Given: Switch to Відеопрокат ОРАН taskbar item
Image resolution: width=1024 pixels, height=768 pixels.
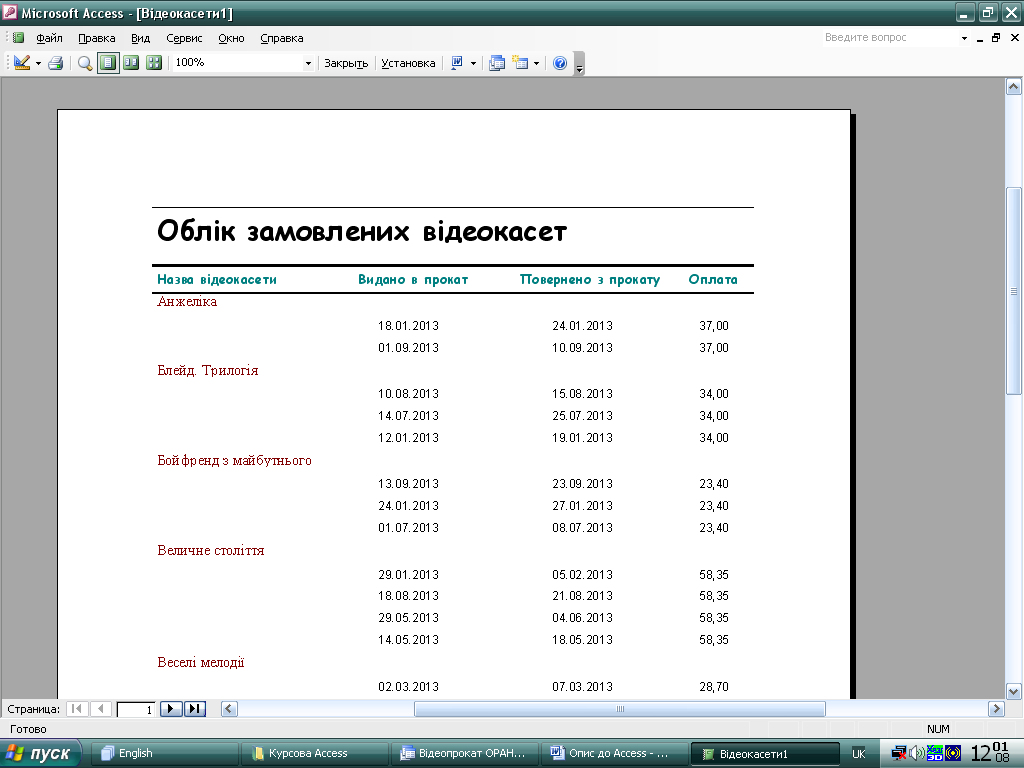Looking at the screenshot, I should [x=465, y=754].
